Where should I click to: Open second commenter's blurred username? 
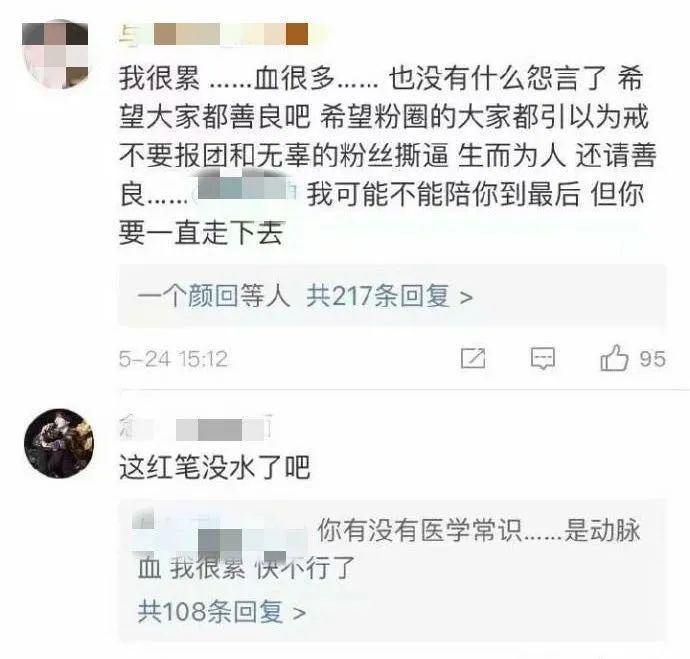[x=196, y=428]
